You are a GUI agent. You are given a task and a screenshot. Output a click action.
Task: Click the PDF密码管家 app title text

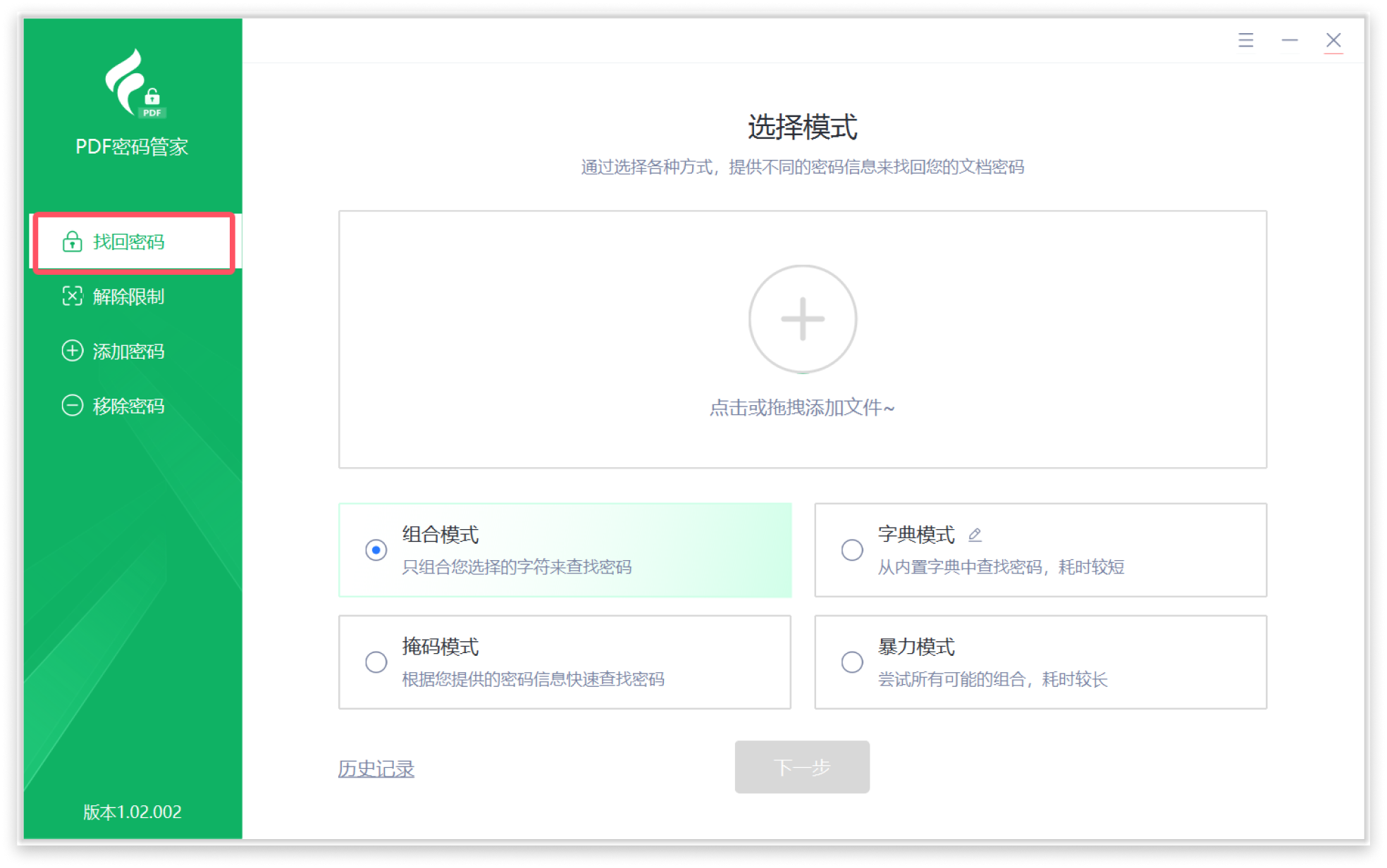click(x=132, y=147)
